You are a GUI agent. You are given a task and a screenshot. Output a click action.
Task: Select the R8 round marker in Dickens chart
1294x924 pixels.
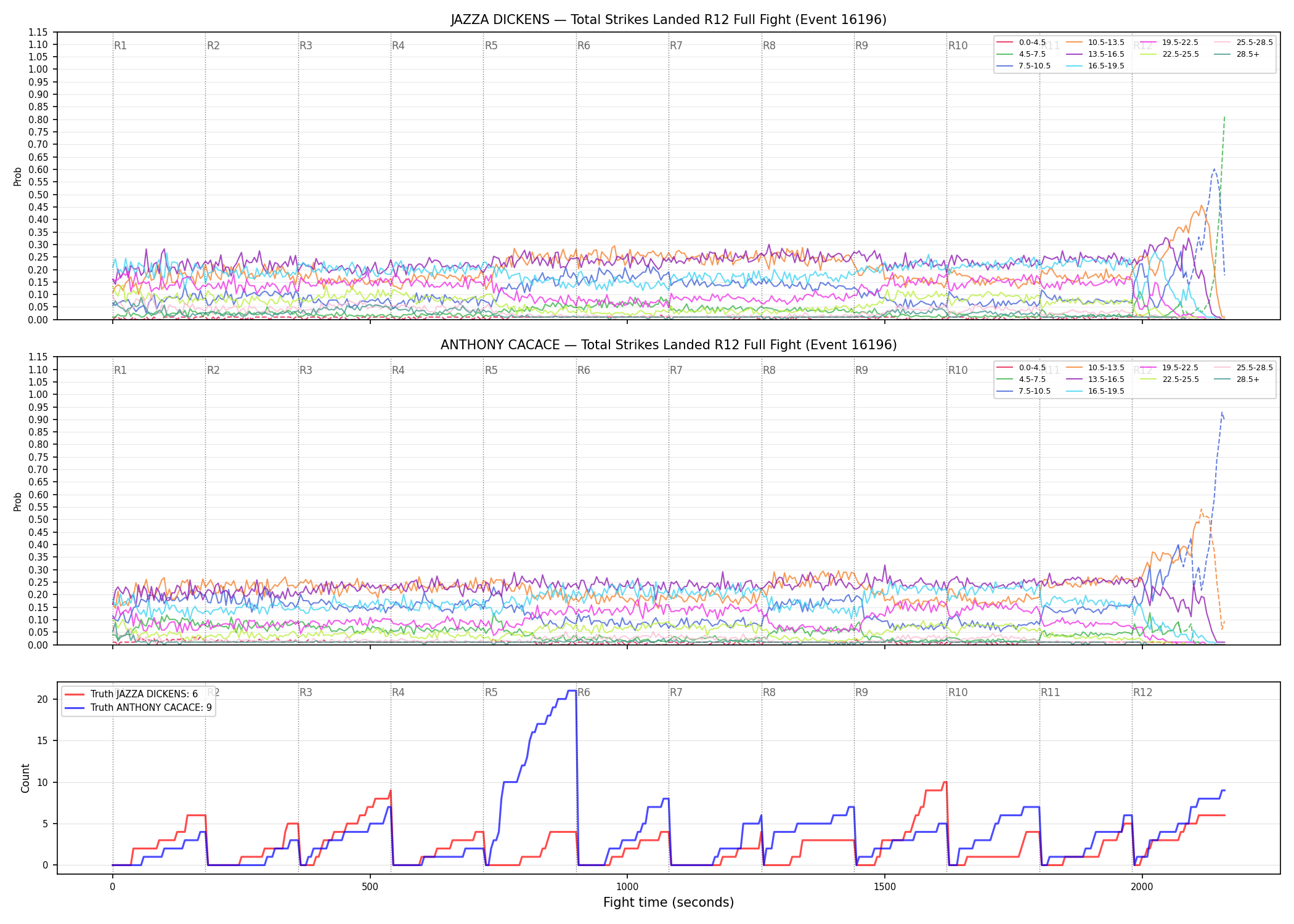click(769, 46)
